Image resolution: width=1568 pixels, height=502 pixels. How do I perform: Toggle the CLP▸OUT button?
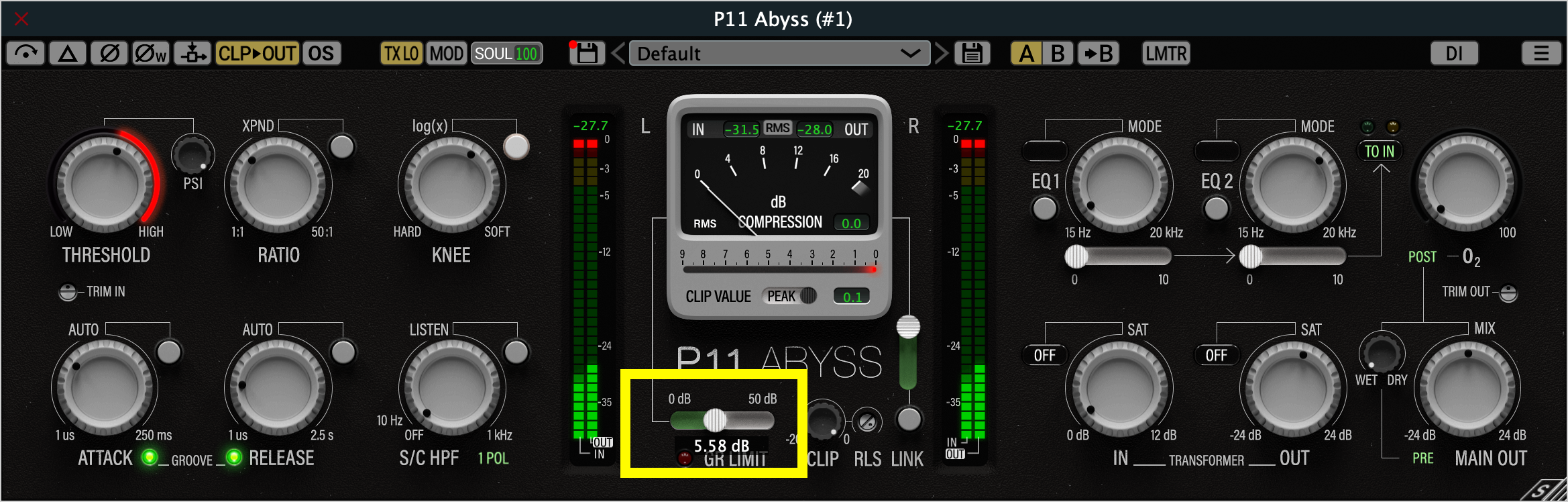(x=257, y=53)
